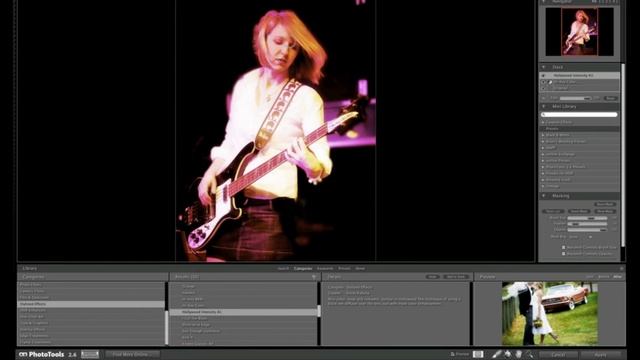Open Find More Online link
The height and width of the screenshot is (360, 640).
pos(133,354)
